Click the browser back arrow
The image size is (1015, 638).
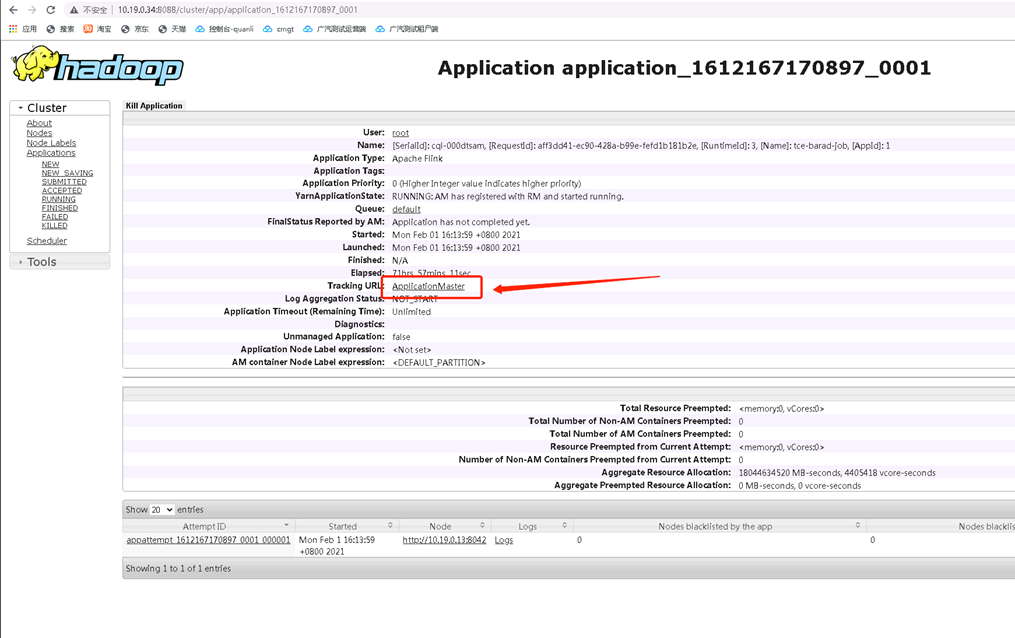tap(14, 10)
